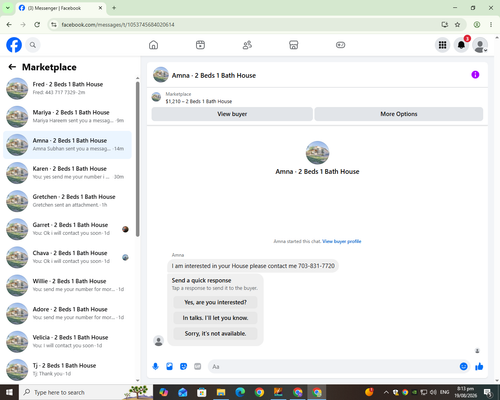The height and width of the screenshot is (400, 500).
Task: Open the View buyer profile link
Action: point(342,241)
